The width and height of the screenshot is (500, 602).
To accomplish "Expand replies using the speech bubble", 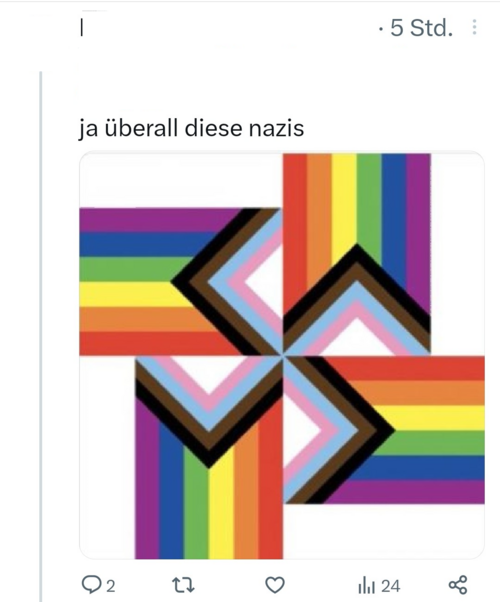I will (x=91, y=585).
